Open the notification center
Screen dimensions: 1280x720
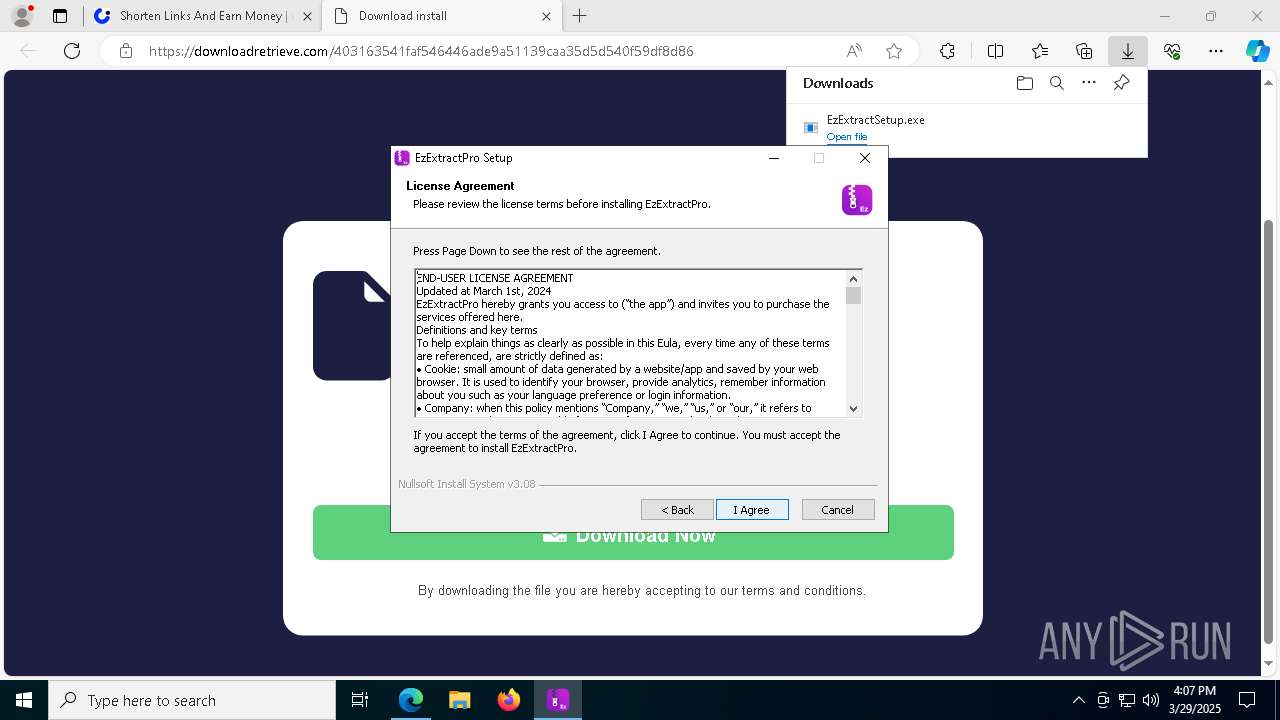(1247, 700)
